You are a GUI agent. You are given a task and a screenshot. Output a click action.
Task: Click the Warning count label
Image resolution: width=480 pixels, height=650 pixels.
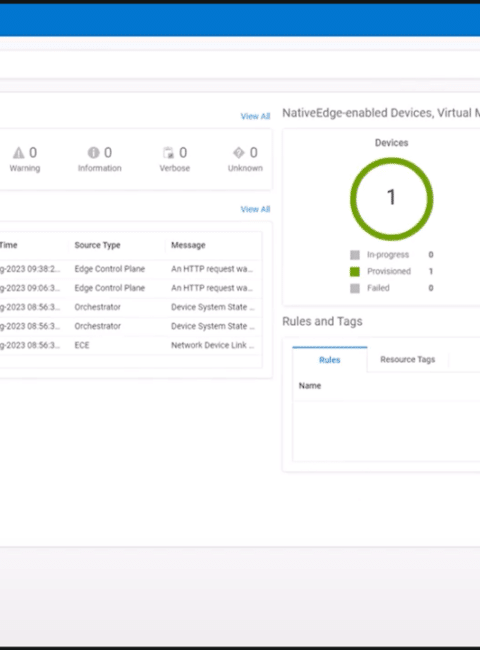click(25, 168)
